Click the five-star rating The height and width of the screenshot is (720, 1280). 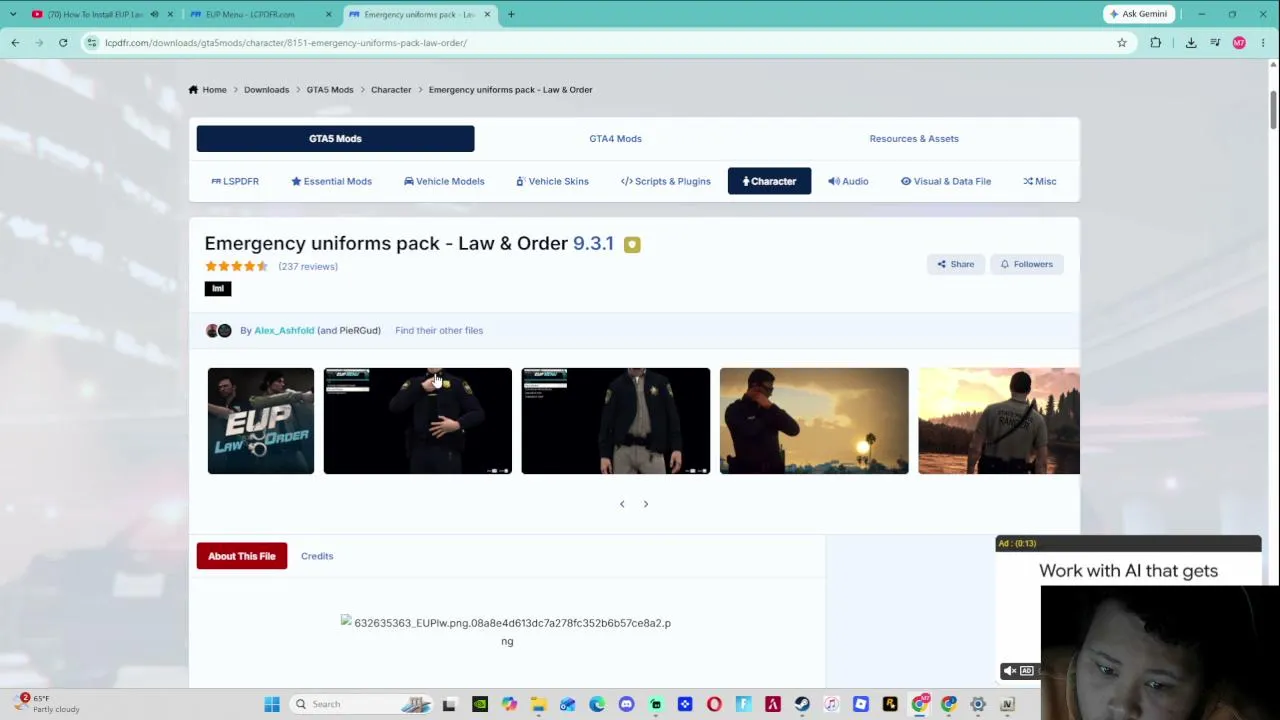237,266
